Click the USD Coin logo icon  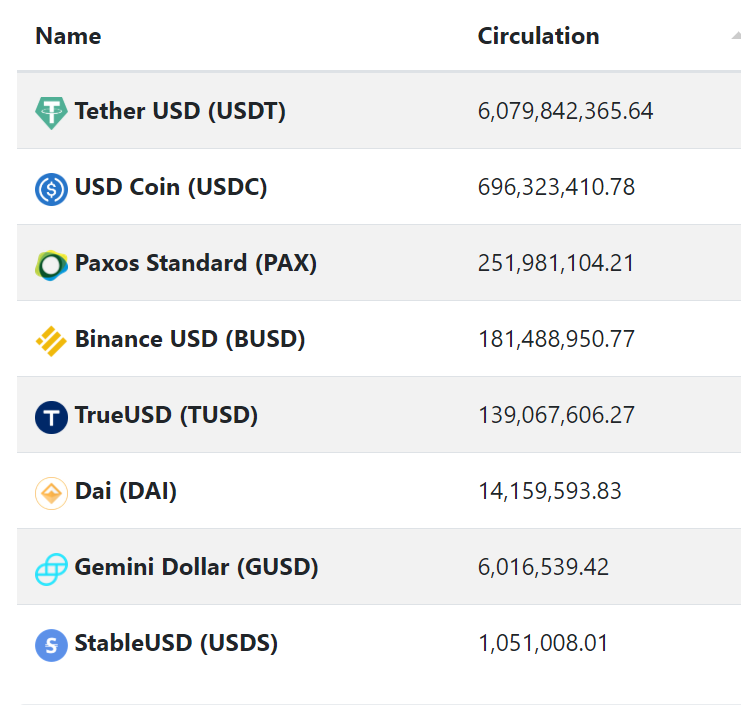(x=51, y=188)
